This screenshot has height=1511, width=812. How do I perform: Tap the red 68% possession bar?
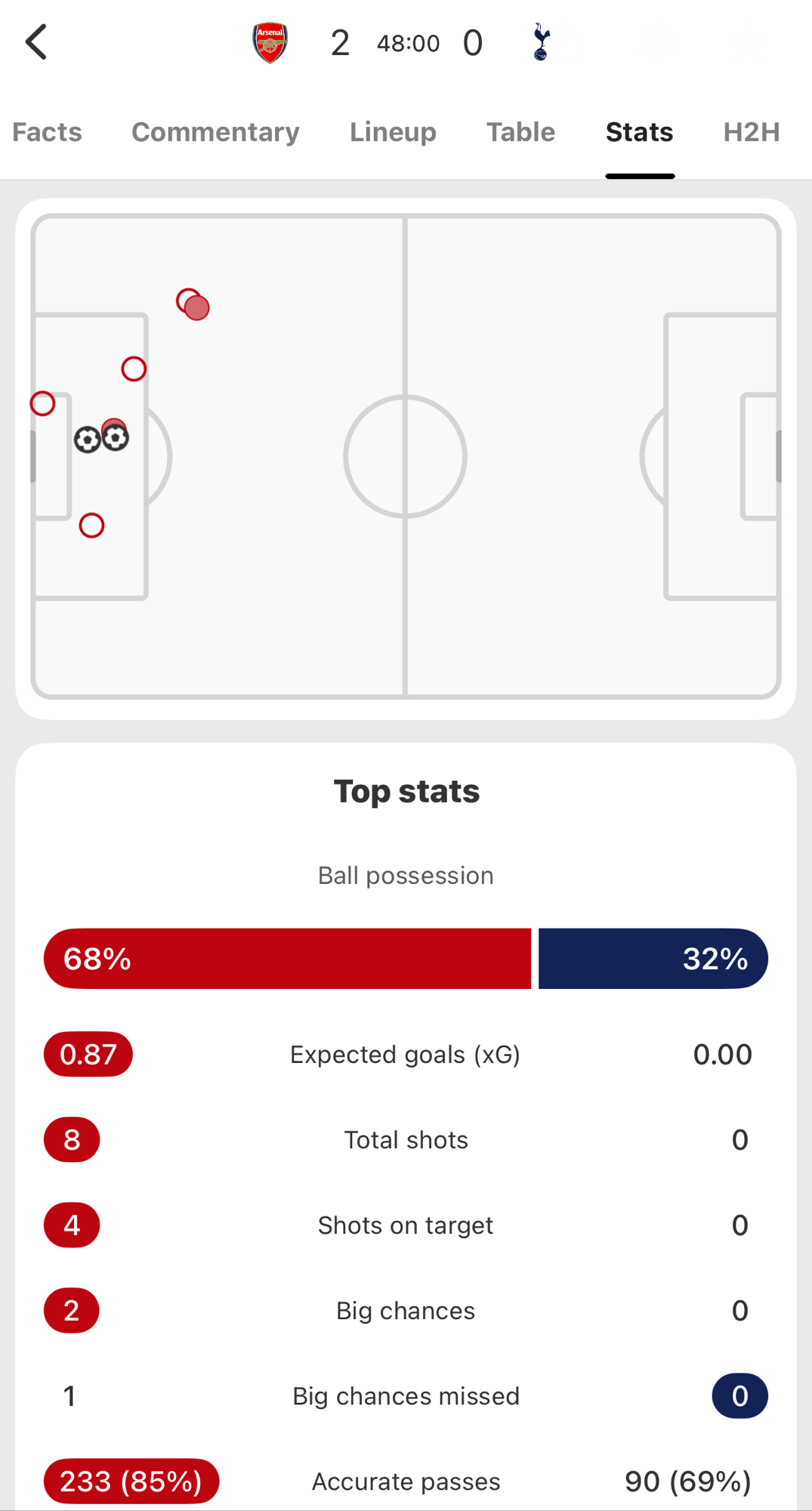[x=287, y=959]
